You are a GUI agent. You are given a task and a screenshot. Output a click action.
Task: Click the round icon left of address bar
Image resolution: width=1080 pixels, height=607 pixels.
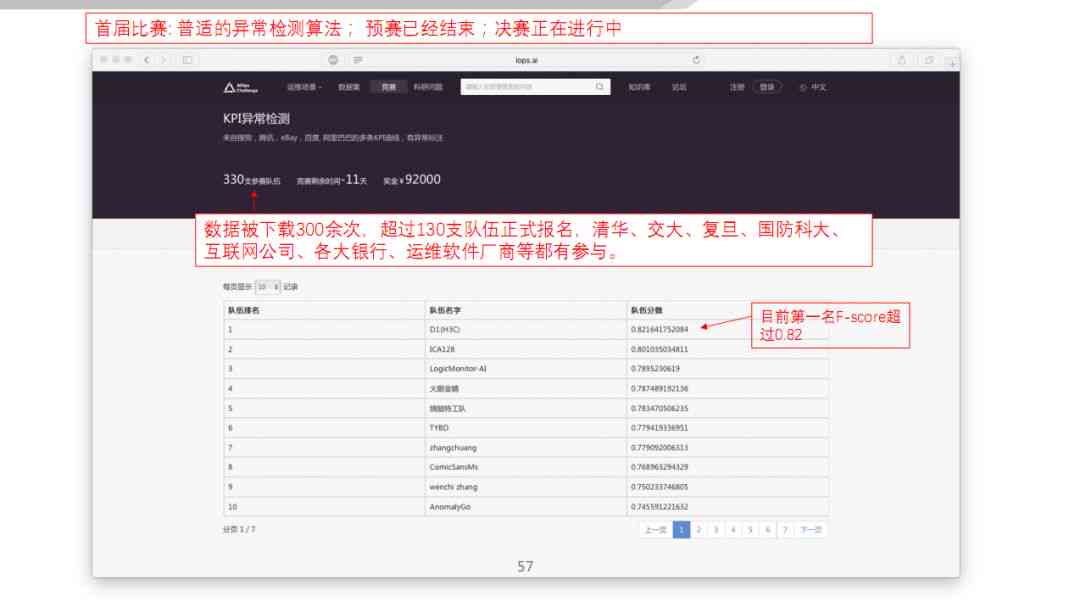[x=333, y=60]
